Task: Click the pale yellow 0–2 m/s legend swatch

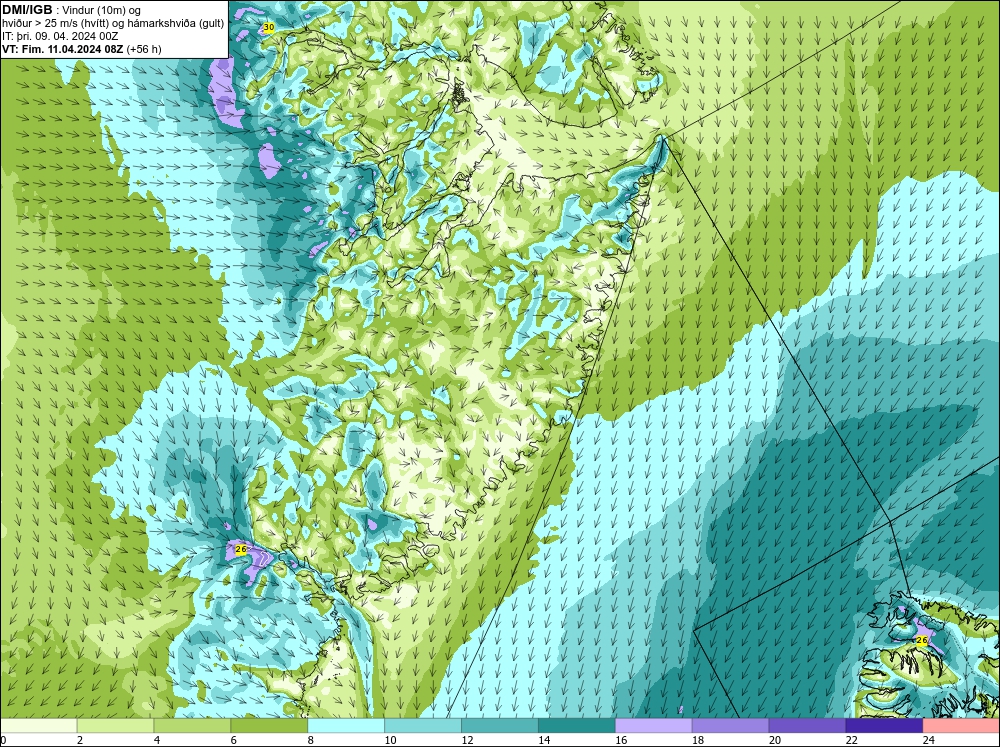Action: click(38, 726)
